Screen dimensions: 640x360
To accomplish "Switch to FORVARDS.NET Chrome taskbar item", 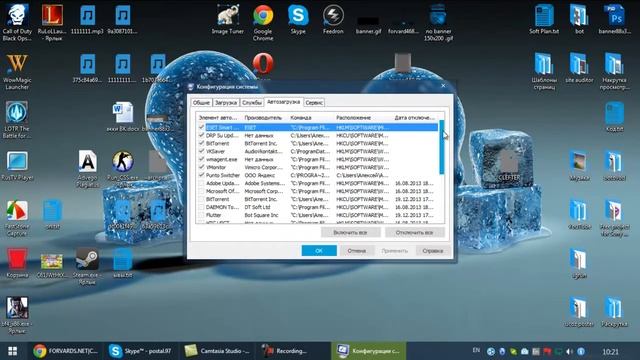I will click(65, 351).
